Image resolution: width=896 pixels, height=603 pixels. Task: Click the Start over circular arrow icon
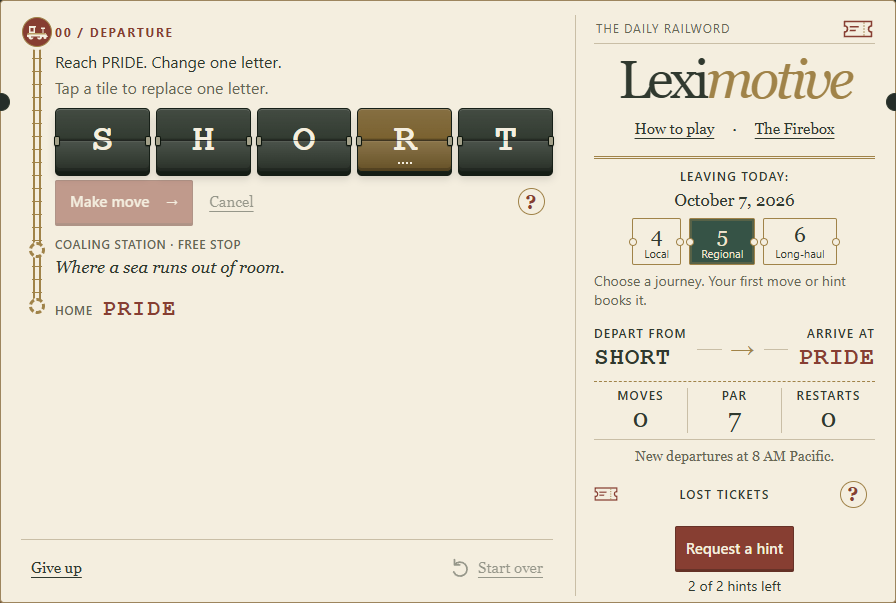pyautogui.click(x=460, y=568)
